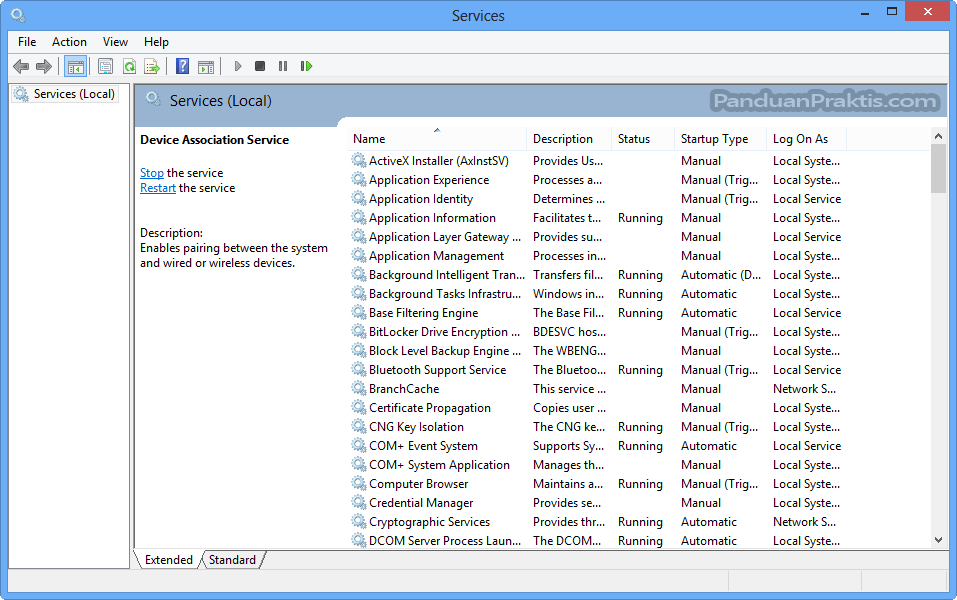This screenshot has width=957, height=600.
Task: Click gear icon beside Cryptographic Services
Action: click(359, 521)
